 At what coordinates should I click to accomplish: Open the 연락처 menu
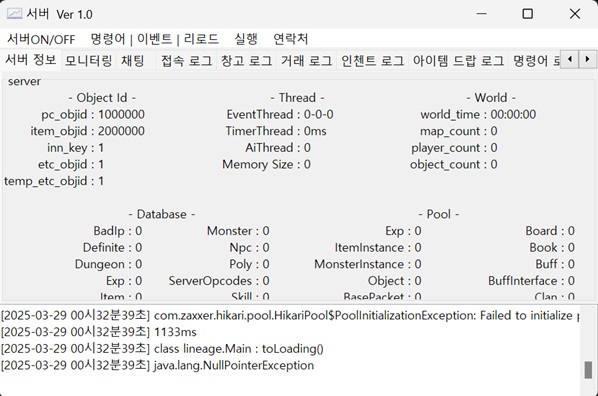291,39
